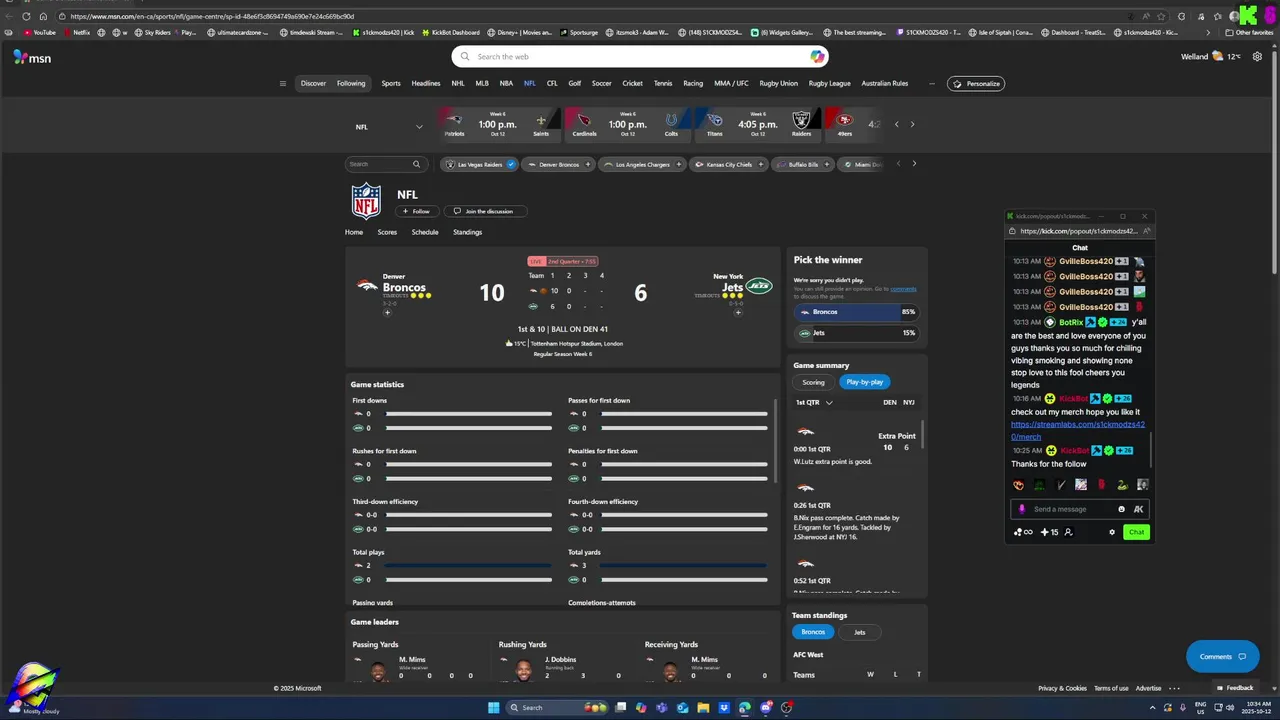Screen dimensions: 1280x720
Task: Switch to the Scores tab
Action: click(387, 232)
